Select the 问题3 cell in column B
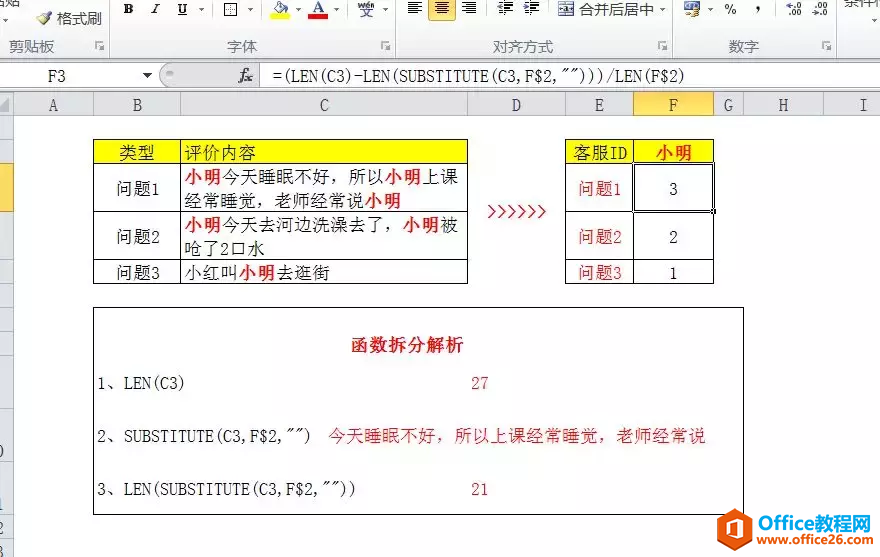This screenshot has height=557, width=880. coord(137,272)
